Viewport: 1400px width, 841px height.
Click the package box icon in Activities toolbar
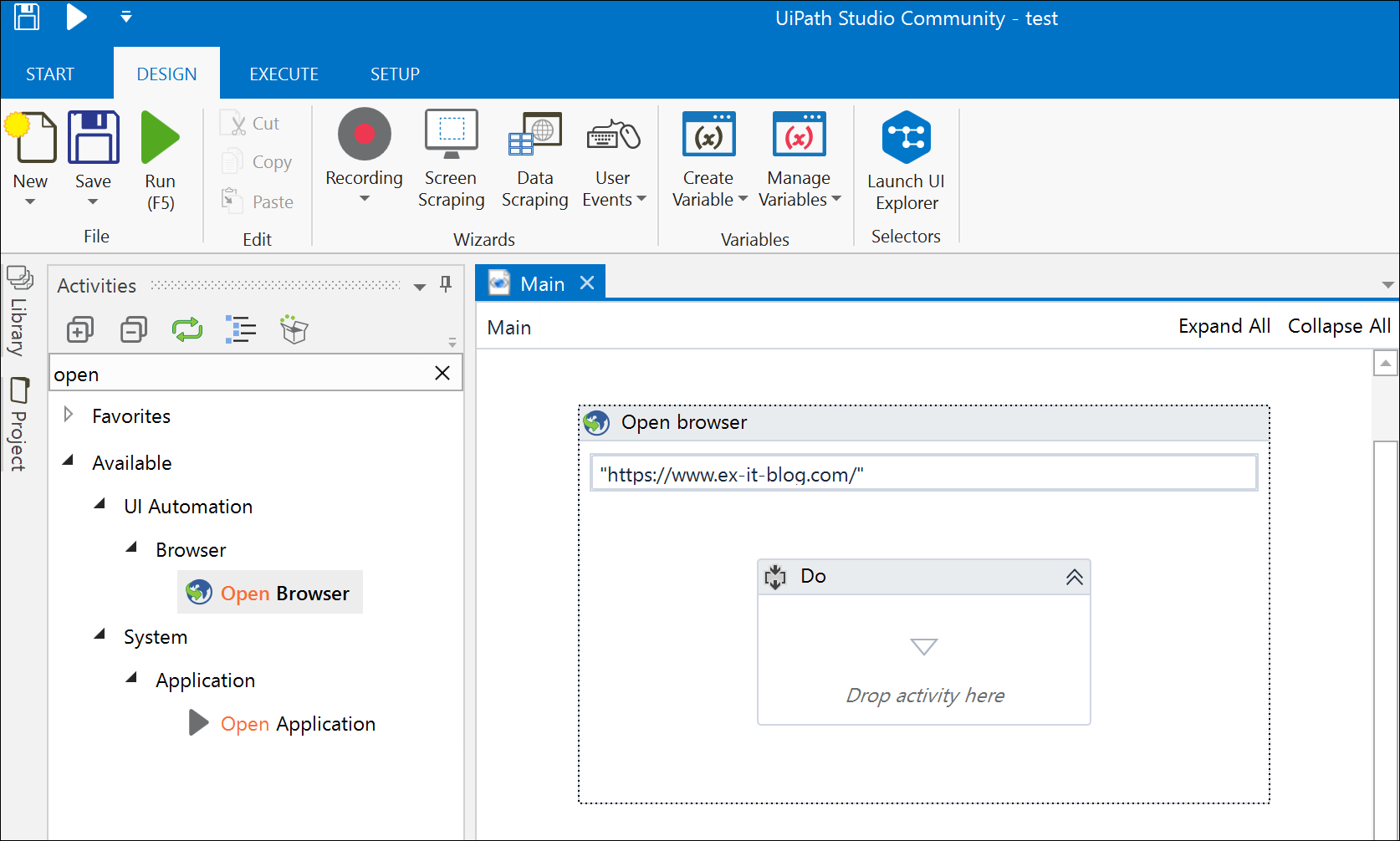[294, 329]
